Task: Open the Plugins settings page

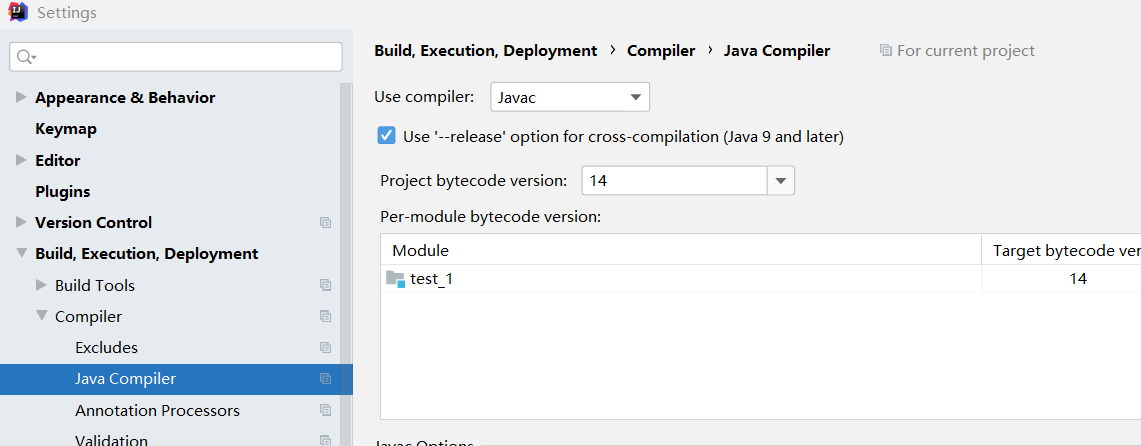Action: pyautogui.click(x=62, y=192)
